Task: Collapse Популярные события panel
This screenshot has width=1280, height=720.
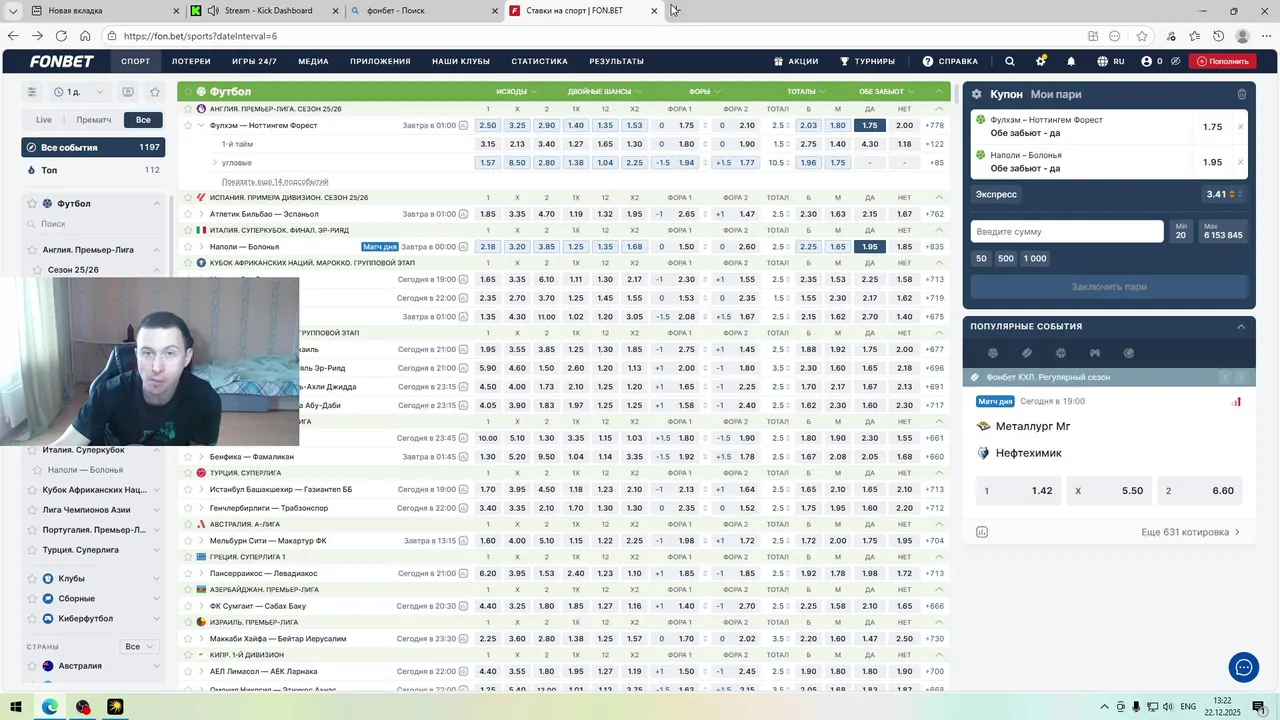Action: coord(1241,326)
